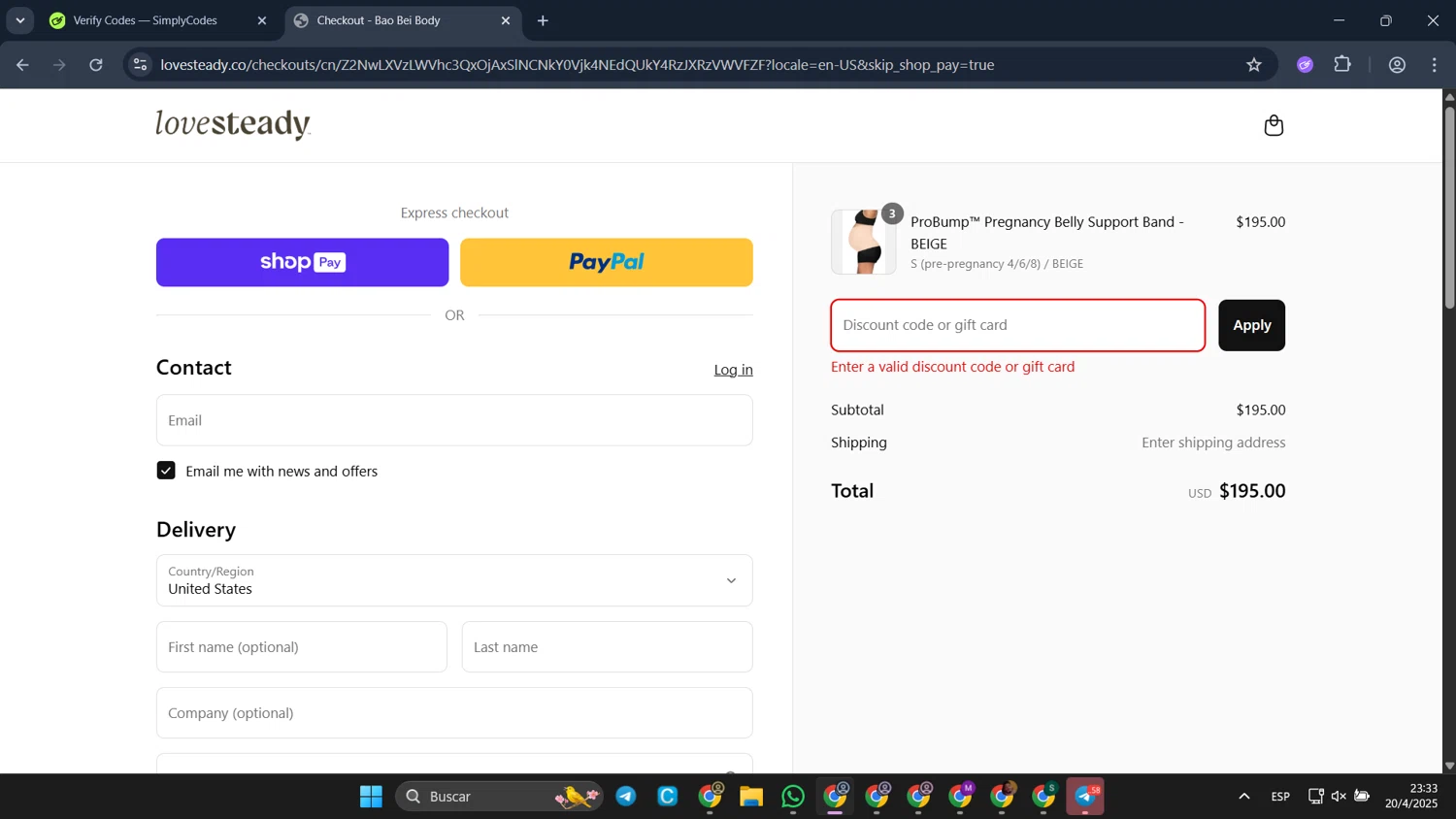Viewport: 1456px width, 819px height.
Task: Check out with the PayPal button
Action: tap(607, 262)
